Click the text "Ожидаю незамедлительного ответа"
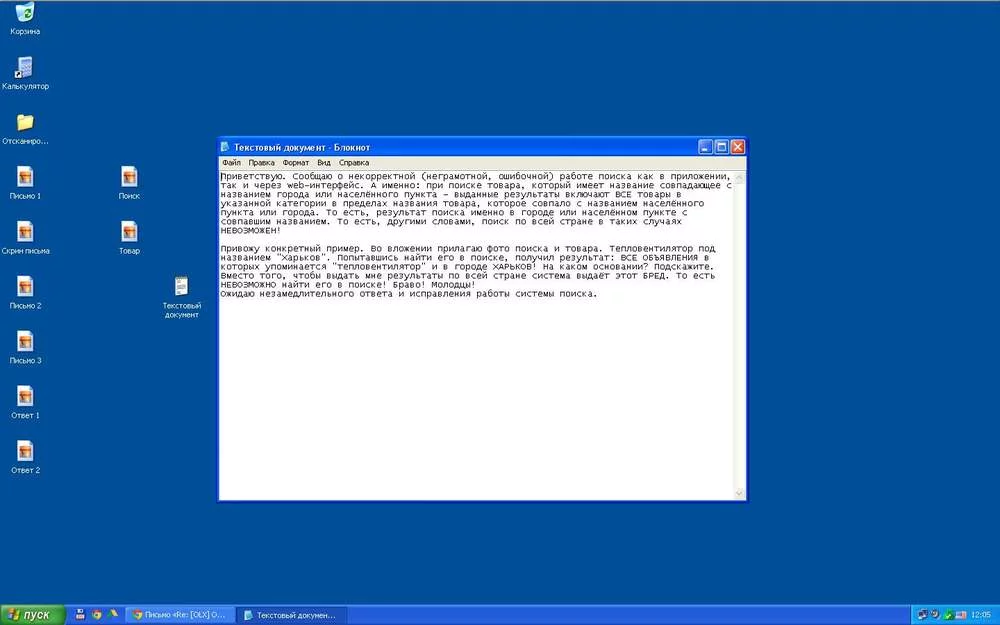This screenshot has height=625, width=1000. coord(306,294)
